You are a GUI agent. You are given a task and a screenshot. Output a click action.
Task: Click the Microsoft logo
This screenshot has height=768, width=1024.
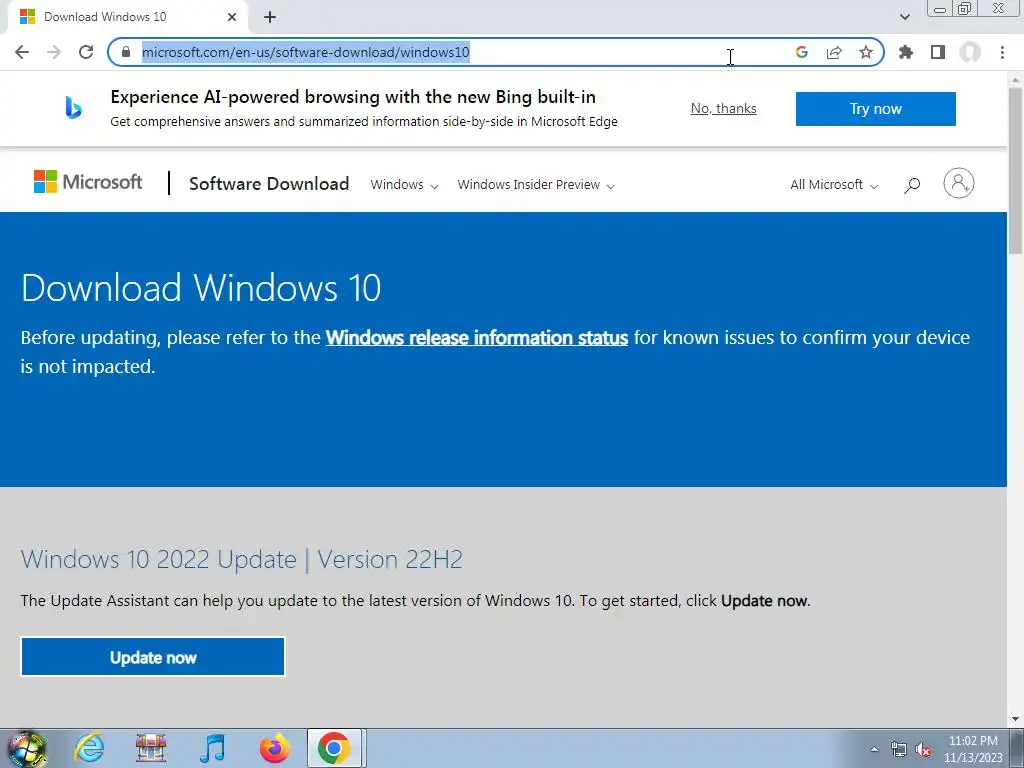click(88, 182)
